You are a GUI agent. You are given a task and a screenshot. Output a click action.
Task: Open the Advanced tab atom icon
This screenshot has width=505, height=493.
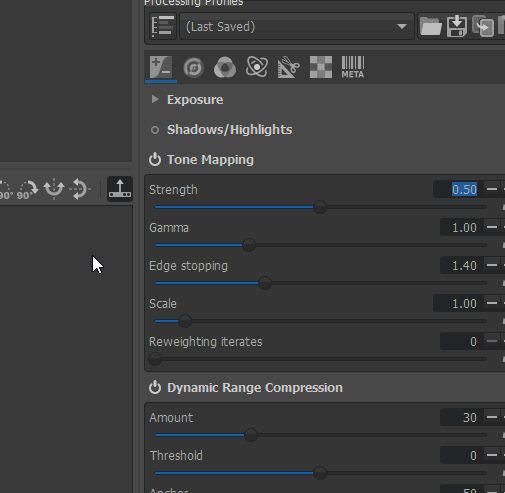pos(257,67)
